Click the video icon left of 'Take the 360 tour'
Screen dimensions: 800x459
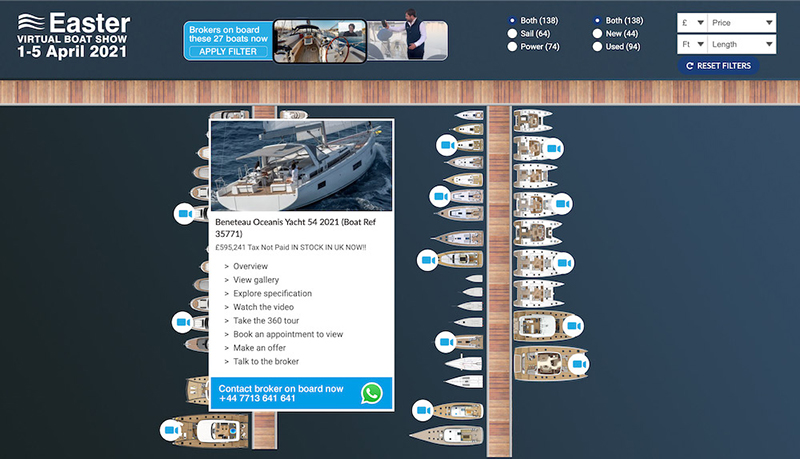pos(183,322)
